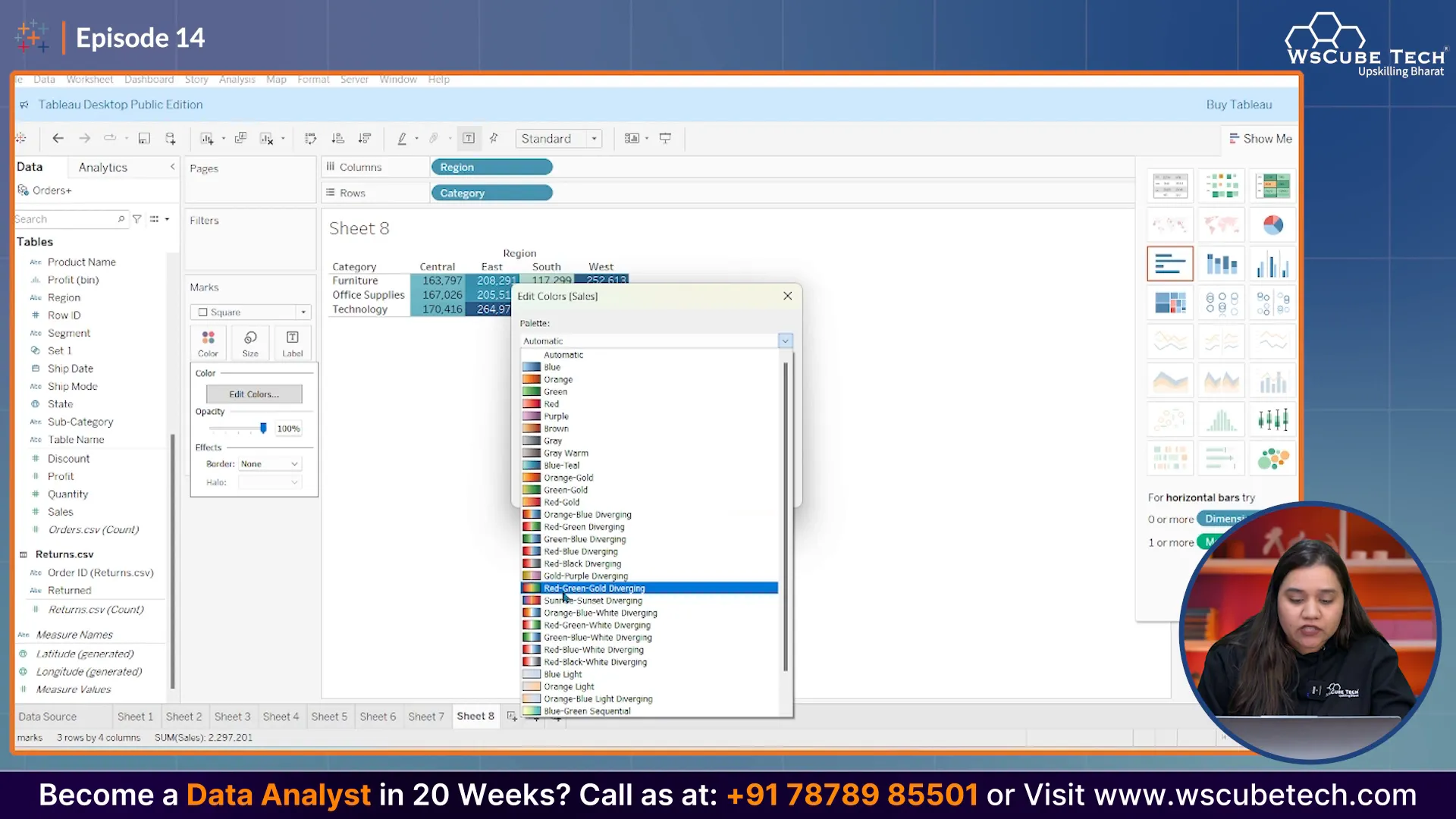Select the treemap chart in Show Me

click(x=1170, y=303)
